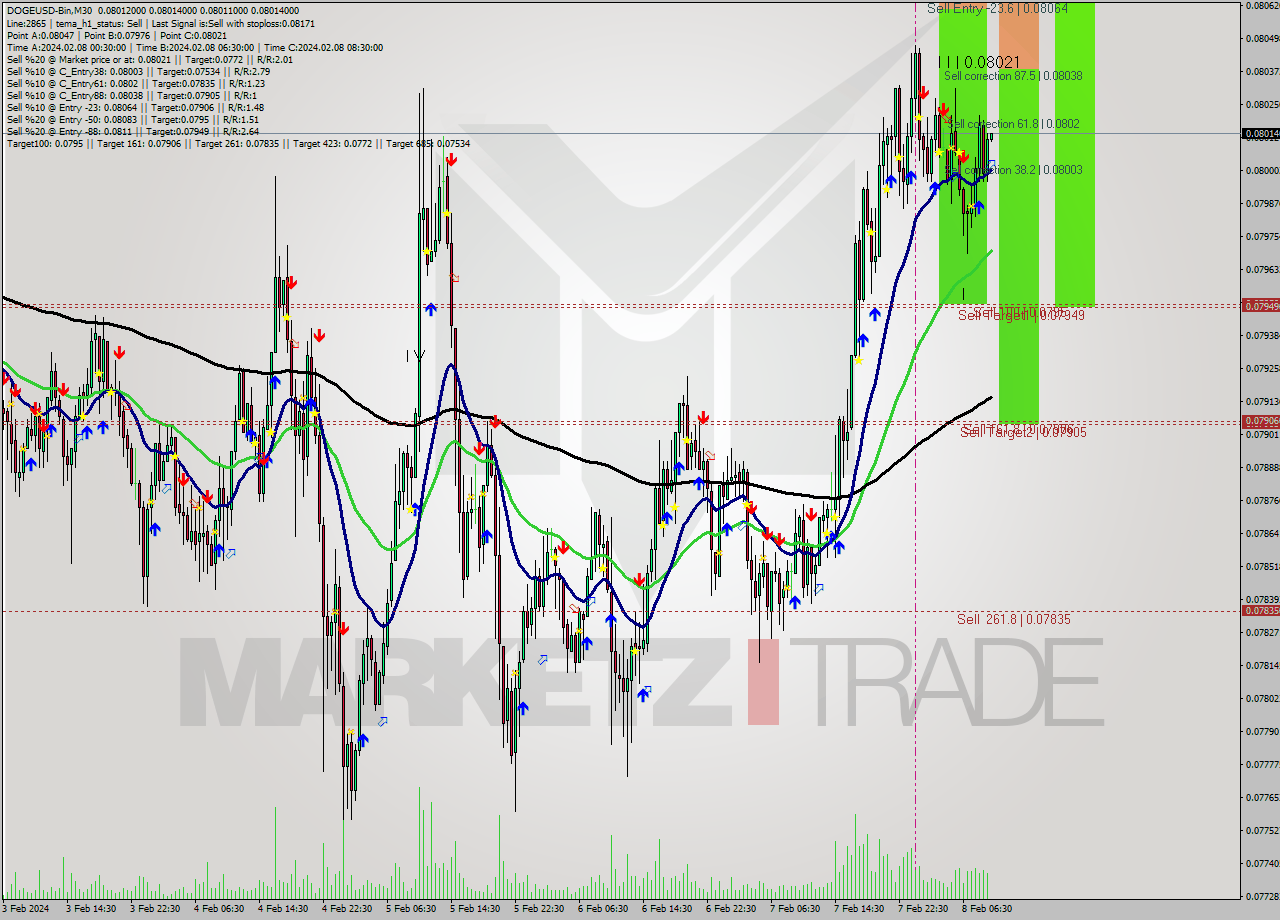The width and height of the screenshot is (1280, 920).
Task: Click the 0.07790 price axis value
Action: coord(1261,731)
